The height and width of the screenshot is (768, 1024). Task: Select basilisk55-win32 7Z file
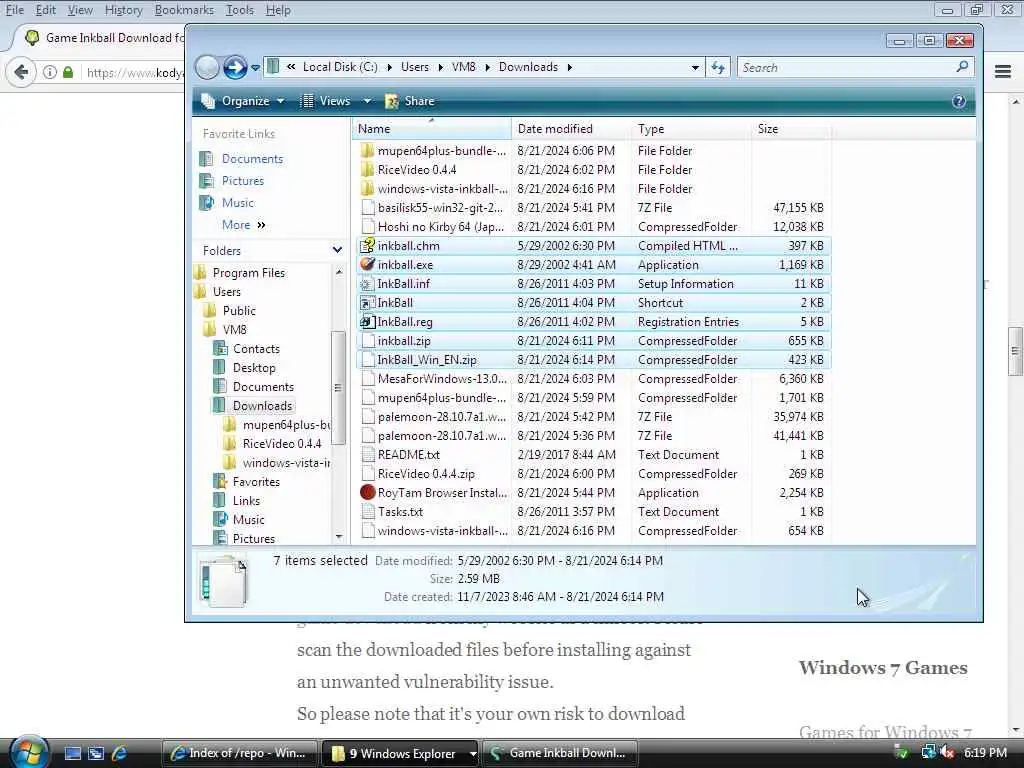coord(593,208)
